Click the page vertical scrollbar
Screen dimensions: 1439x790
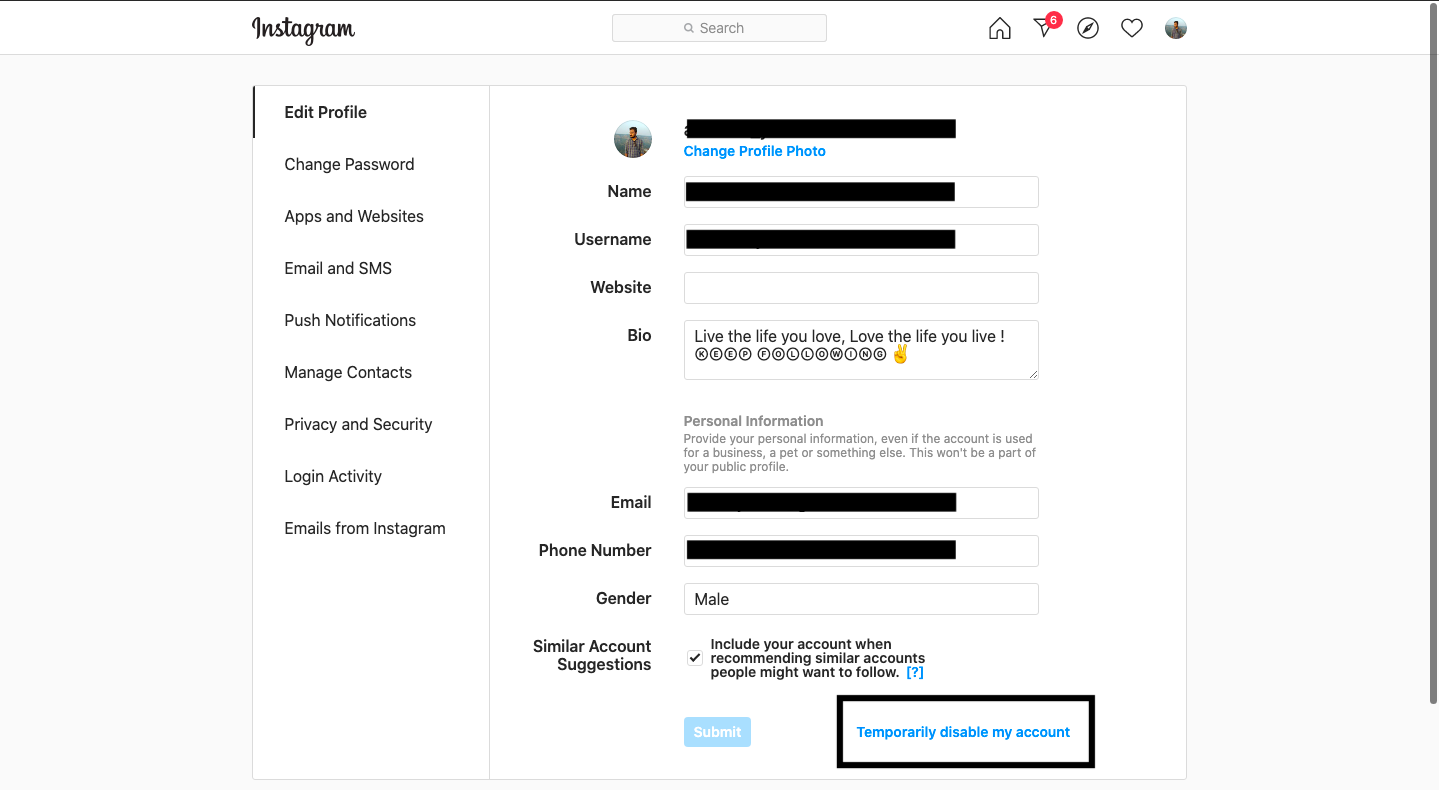pos(1432,355)
